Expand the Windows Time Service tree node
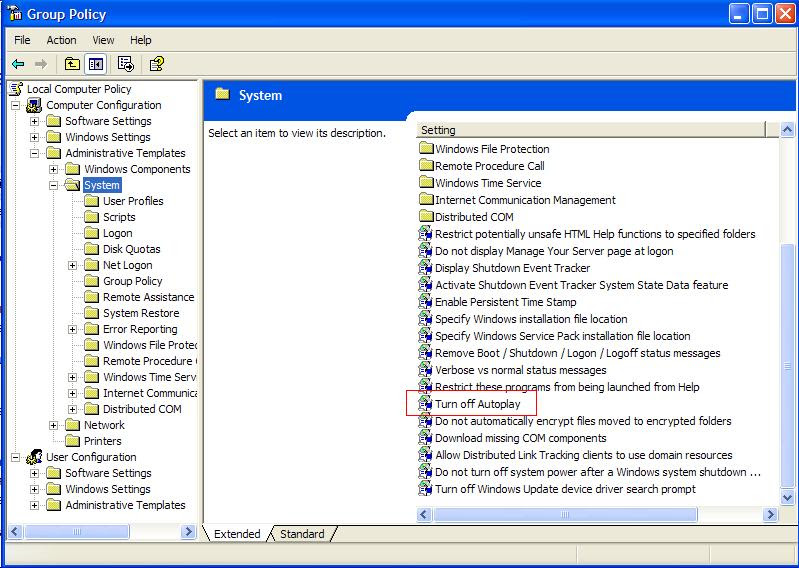 point(72,377)
